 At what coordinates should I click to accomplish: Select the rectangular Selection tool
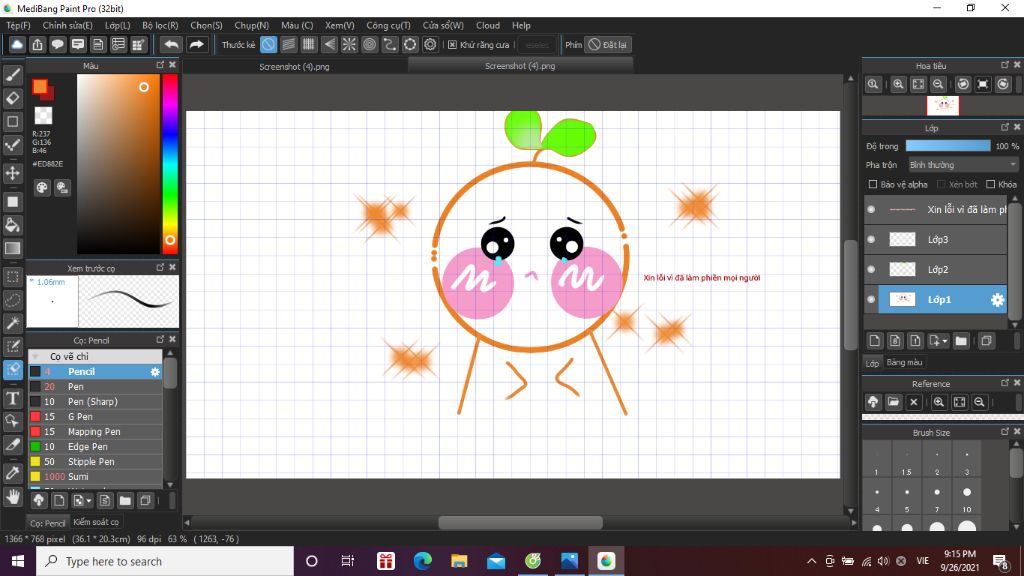point(12,276)
